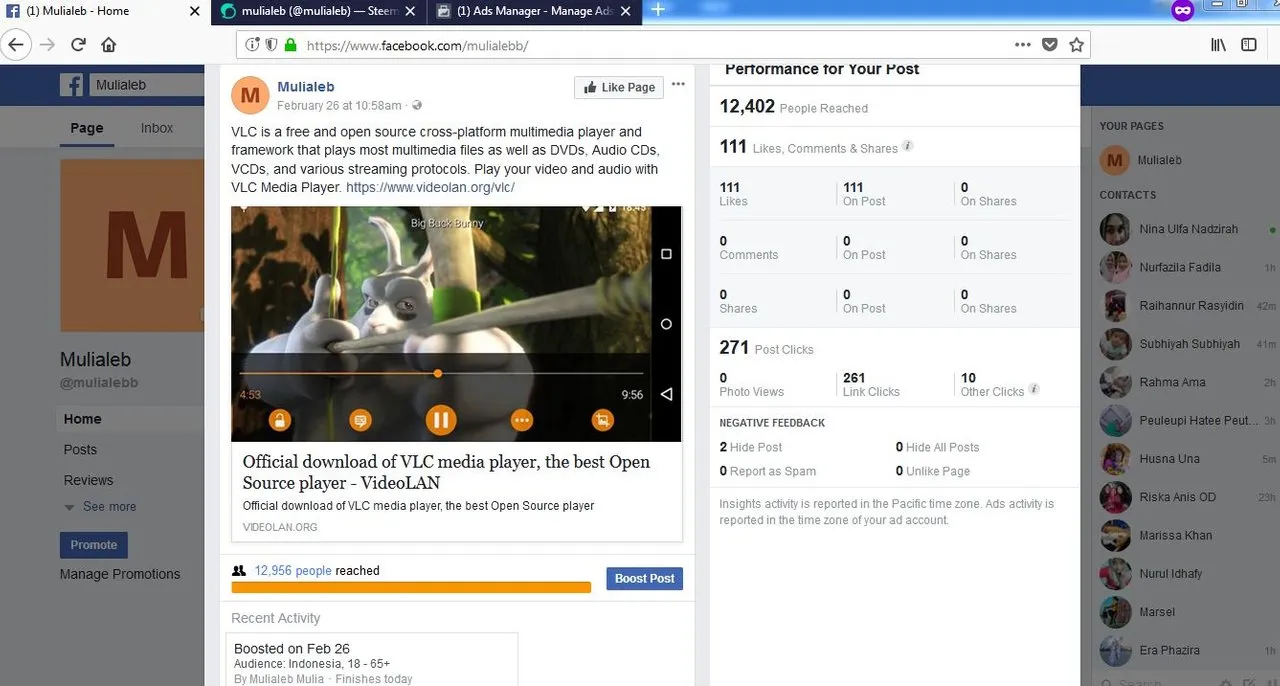
Task: Tap the subtitles icon in VLC player
Action: (361, 420)
